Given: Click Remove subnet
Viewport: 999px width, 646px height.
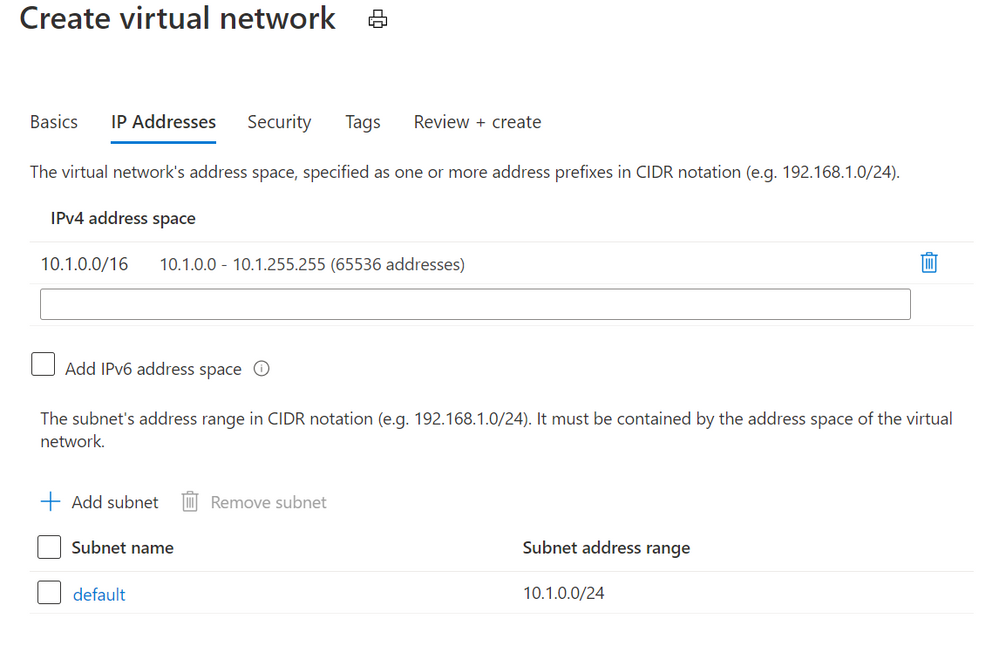Looking at the screenshot, I should pyautogui.click(x=267, y=501).
